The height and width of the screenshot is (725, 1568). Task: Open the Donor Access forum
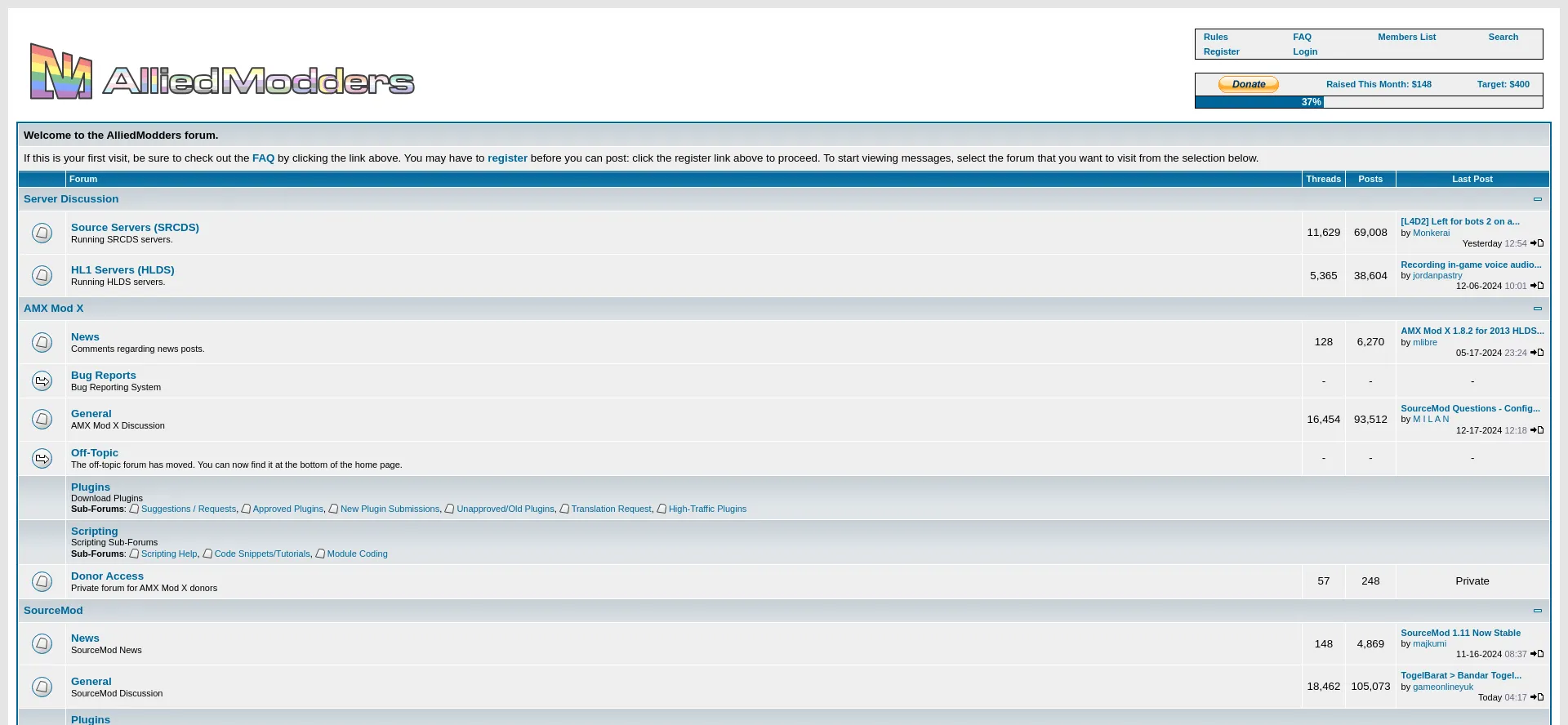(x=107, y=576)
